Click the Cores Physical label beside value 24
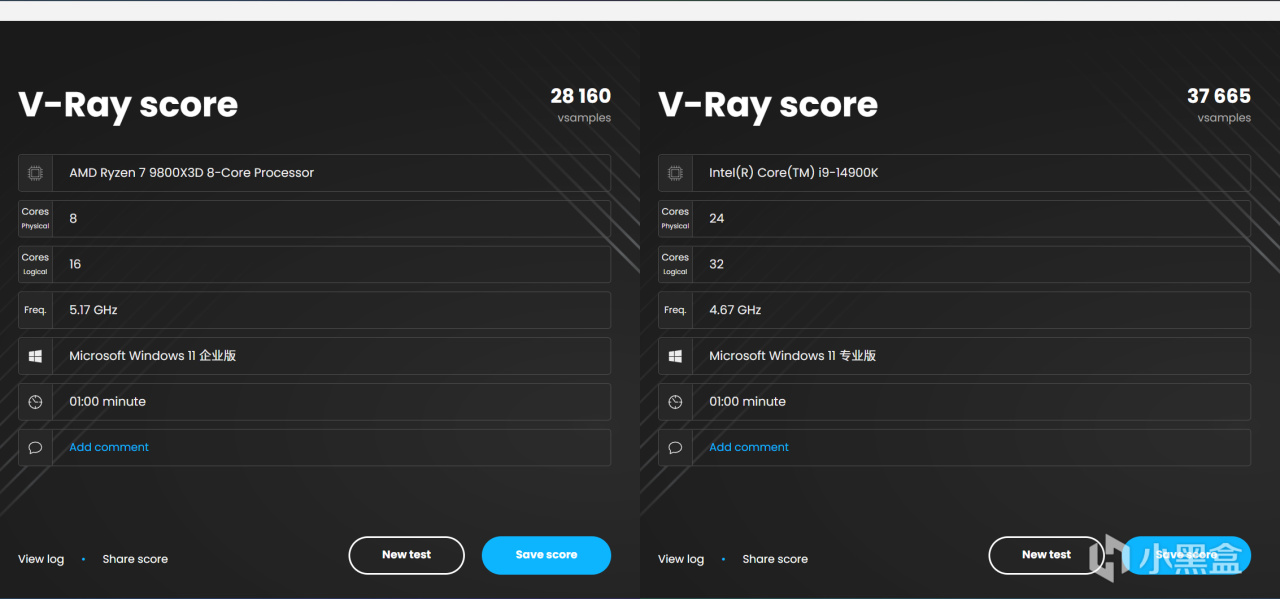 675,218
